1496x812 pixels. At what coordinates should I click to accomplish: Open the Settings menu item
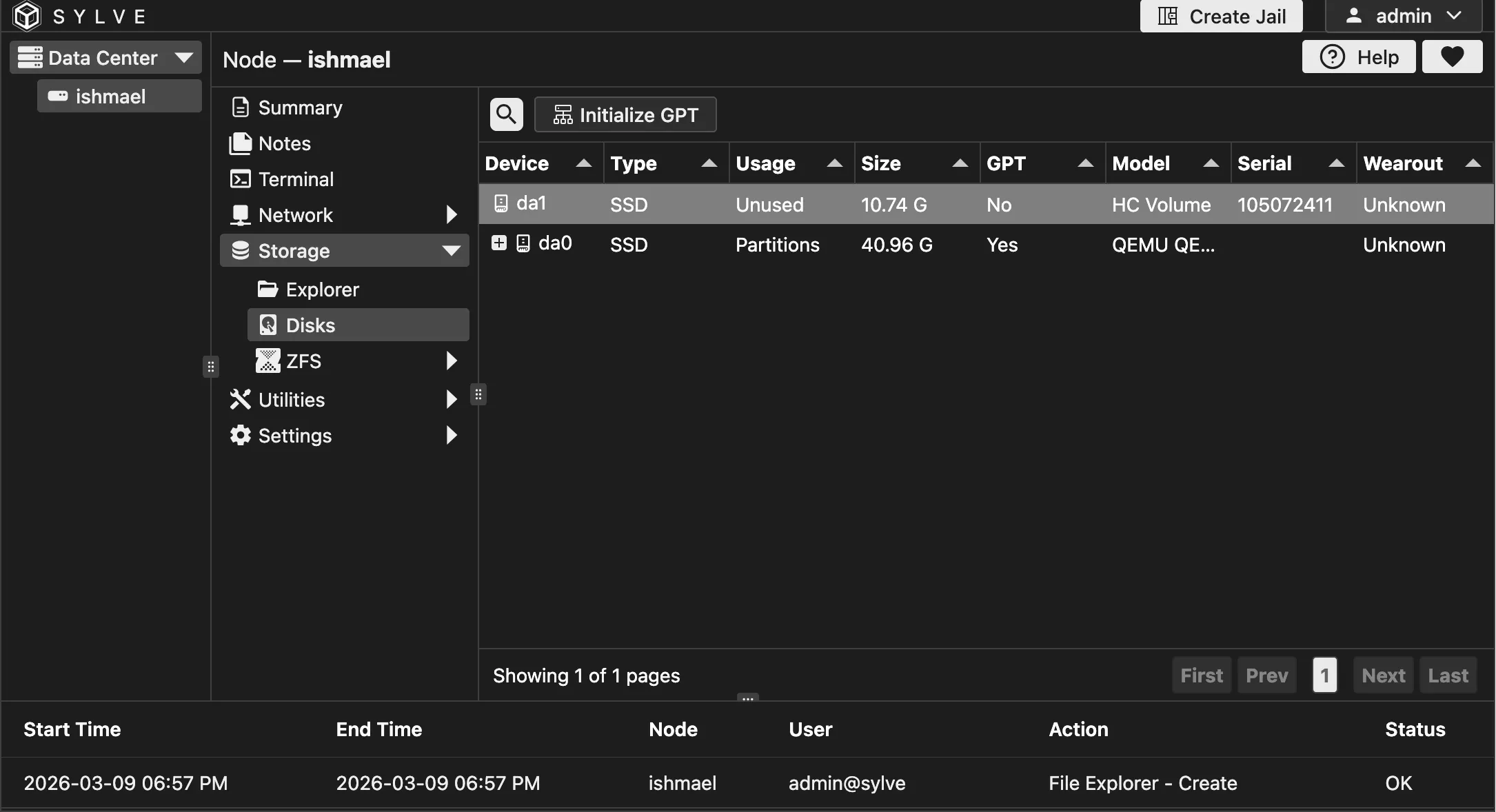(295, 435)
